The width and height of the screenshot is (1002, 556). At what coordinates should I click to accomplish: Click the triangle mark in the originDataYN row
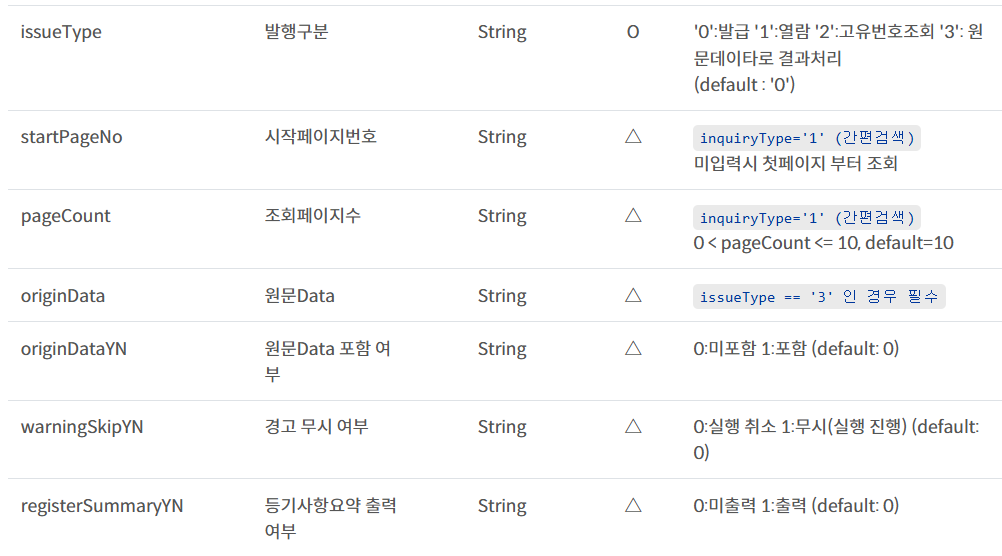click(x=632, y=349)
